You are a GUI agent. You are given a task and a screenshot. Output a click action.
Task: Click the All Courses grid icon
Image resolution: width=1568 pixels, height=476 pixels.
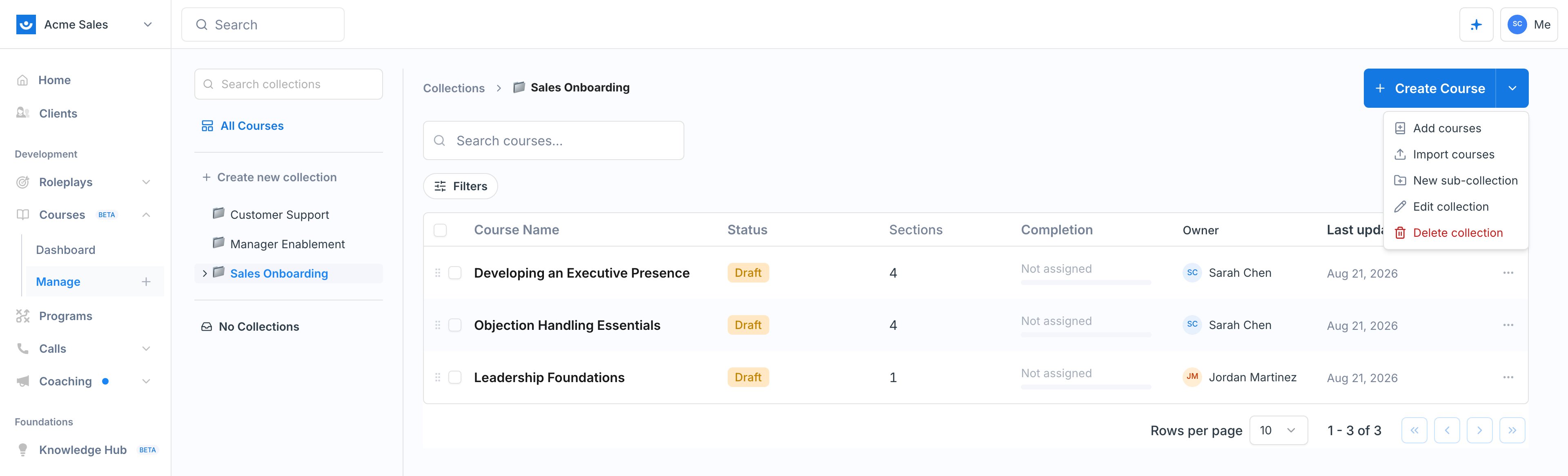coord(207,126)
